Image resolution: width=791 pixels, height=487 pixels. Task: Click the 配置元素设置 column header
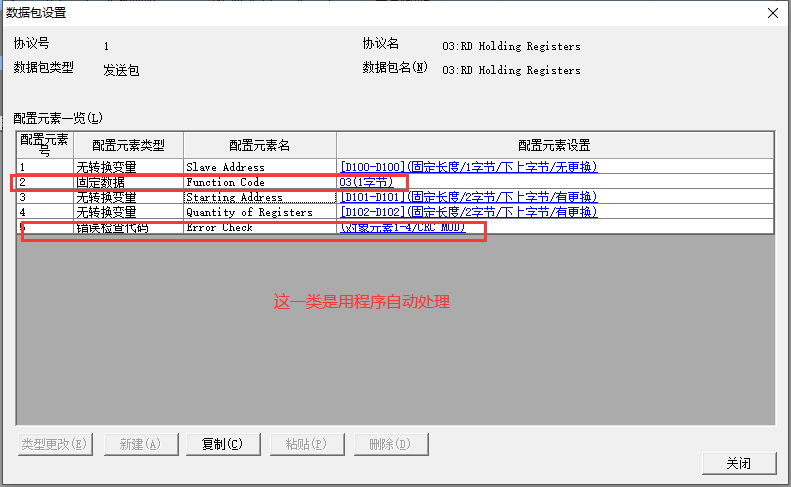click(x=554, y=146)
